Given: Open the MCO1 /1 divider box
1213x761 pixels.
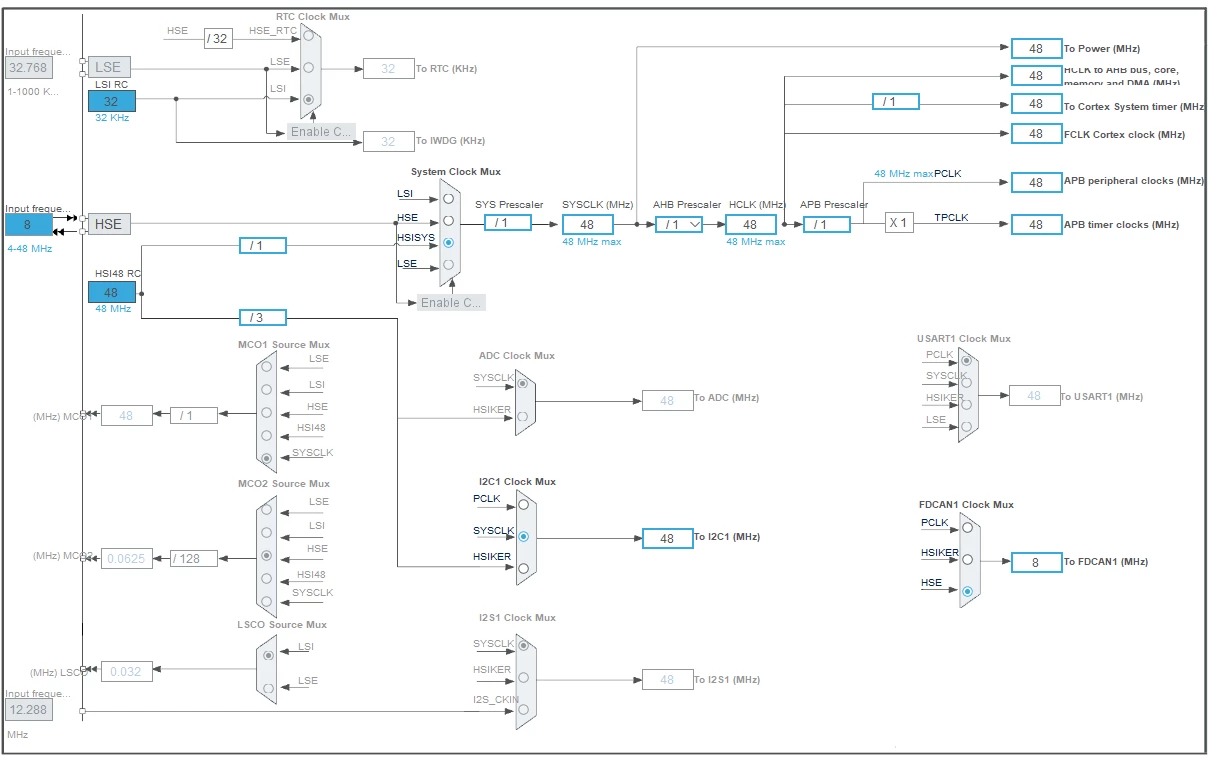Looking at the screenshot, I should (x=194, y=415).
